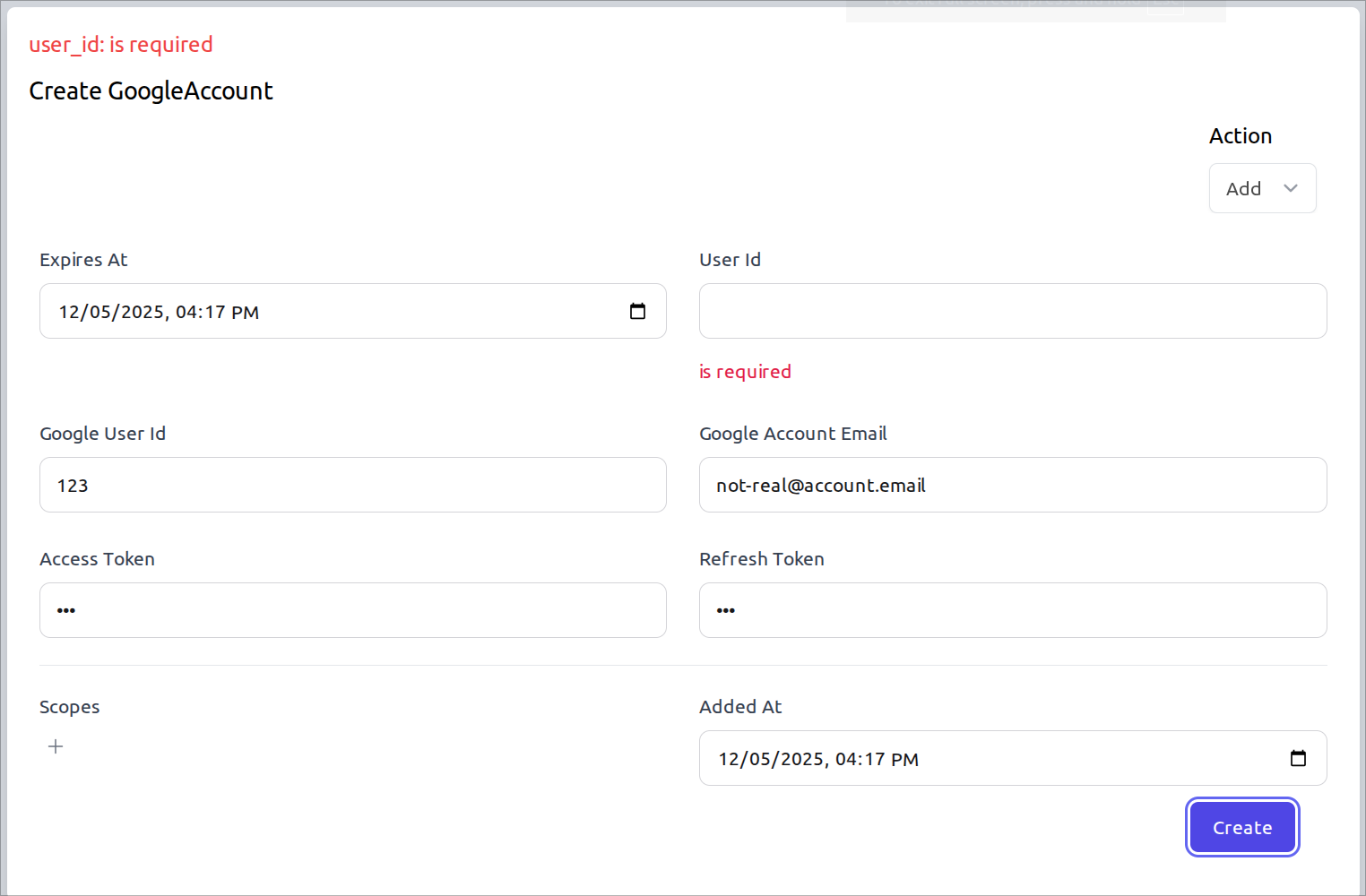Click the "Refresh Token" label
This screenshot has width=1366, height=896.
coord(761,559)
